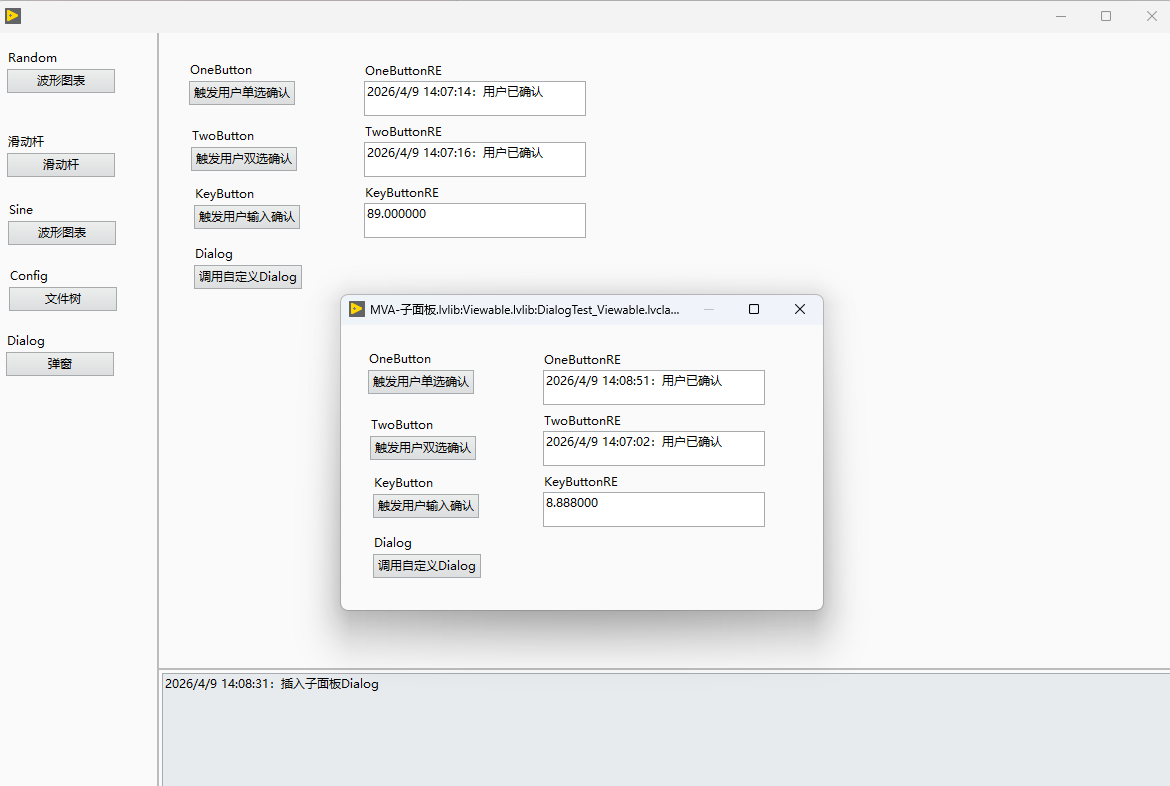
Task: Open the 滑动杆 slider panel
Action: [61, 165]
